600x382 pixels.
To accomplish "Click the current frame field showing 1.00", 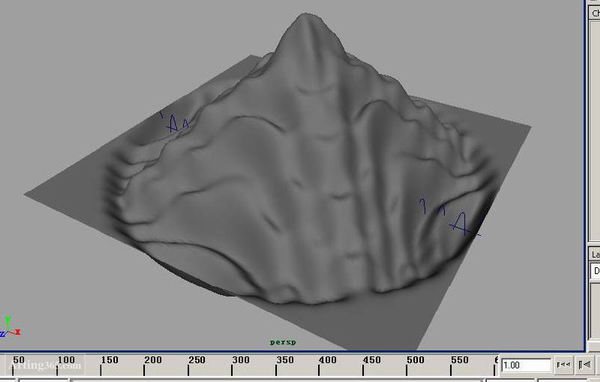I will click(526, 365).
